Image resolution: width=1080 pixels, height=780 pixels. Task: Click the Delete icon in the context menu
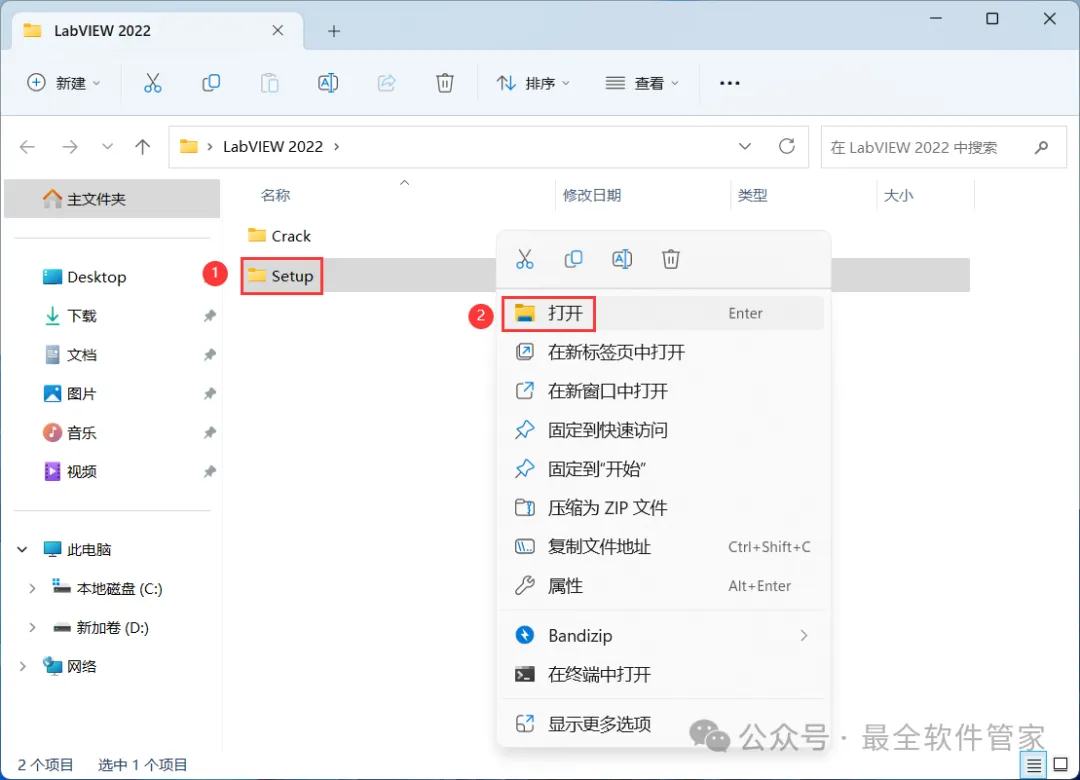coord(671,259)
